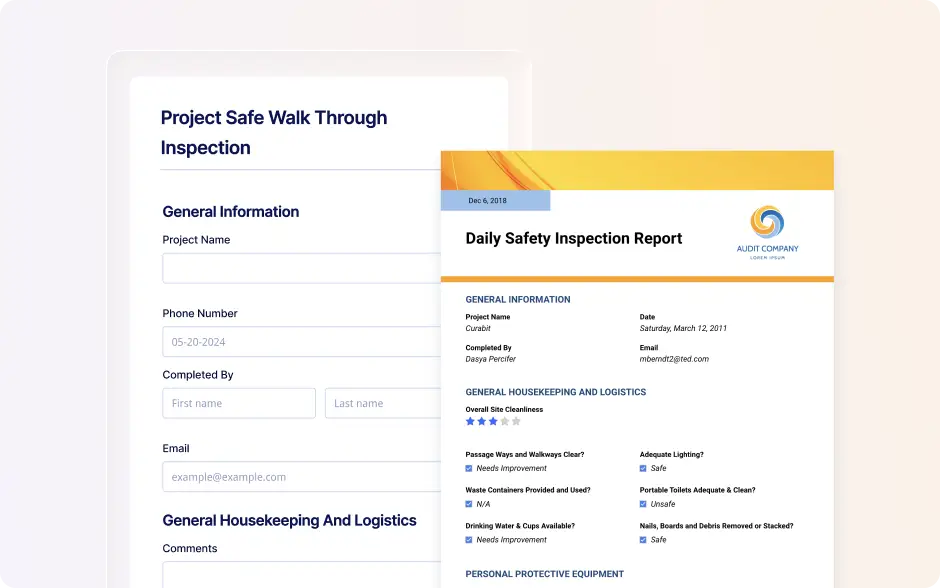Select the third star rating

[x=493, y=421]
